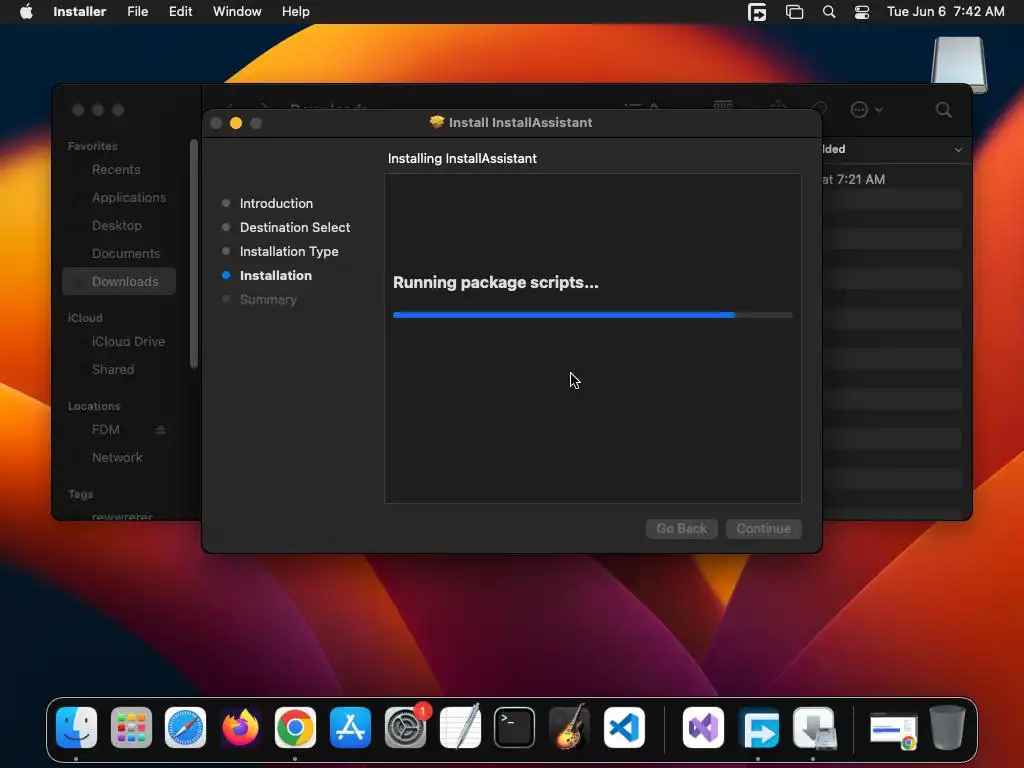The image size is (1024, 768).
Task: Open the Finder action menu with ellipsis icon
Action: point(866,110)
